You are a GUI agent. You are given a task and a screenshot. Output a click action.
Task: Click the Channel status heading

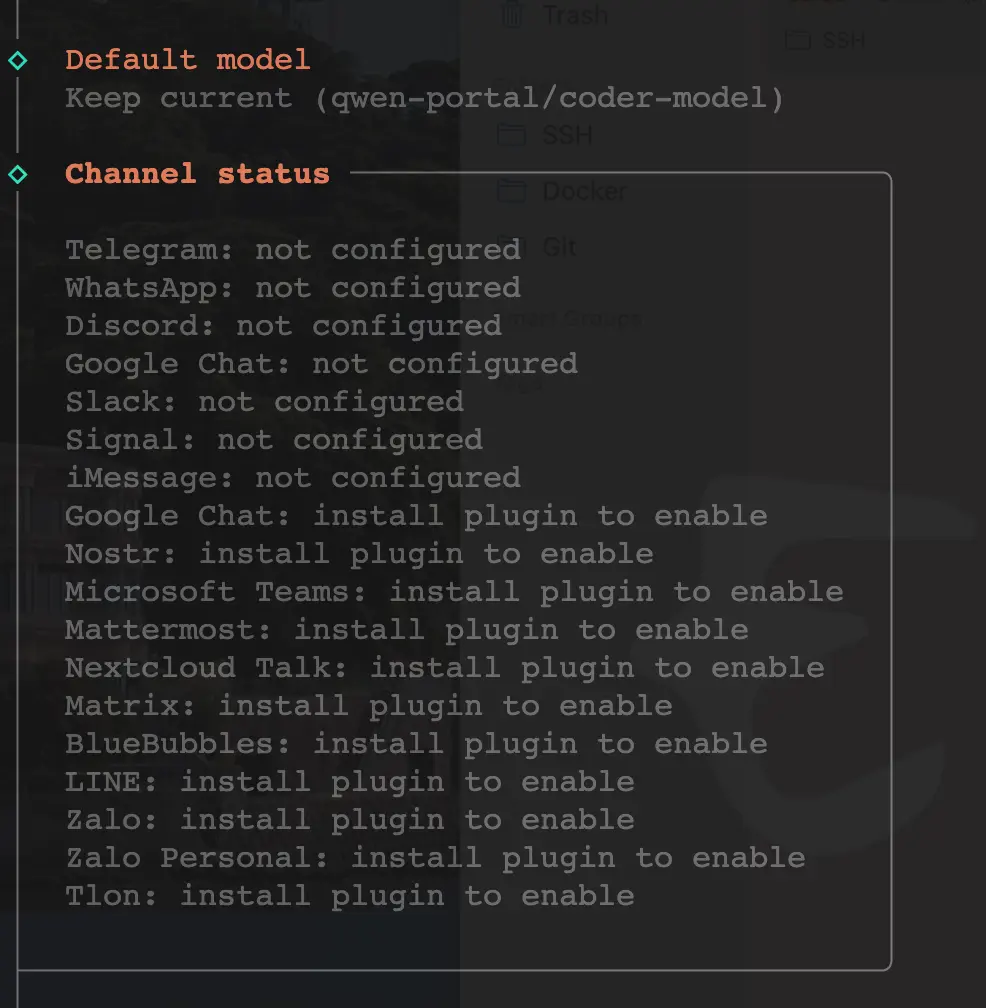pos(197,174)
